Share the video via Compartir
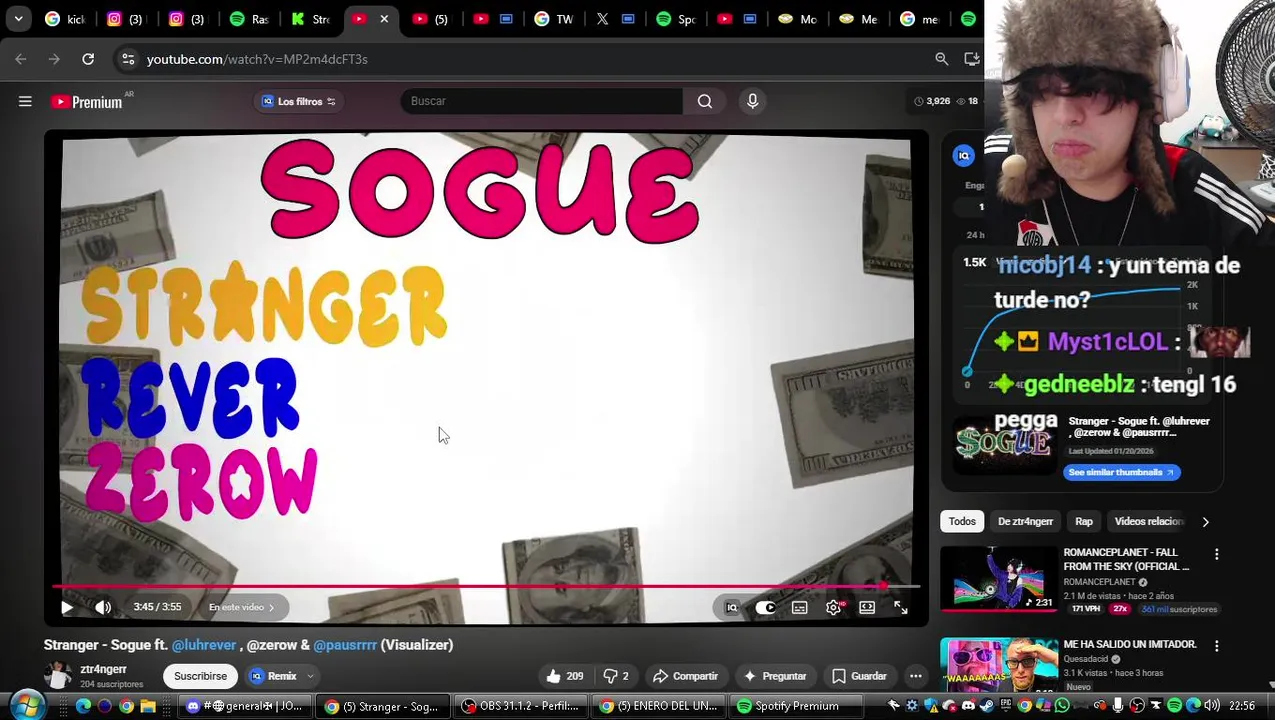 (686, 676)
